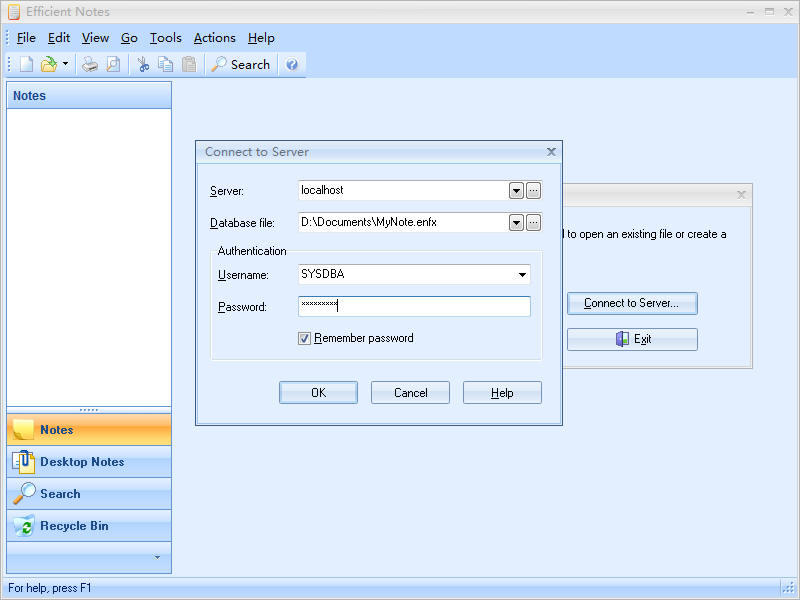Image resolution: width=800 pixels, height=600 pixels.
Task: Close the Connect to Server dialog
Action: [x=551, y=152]
